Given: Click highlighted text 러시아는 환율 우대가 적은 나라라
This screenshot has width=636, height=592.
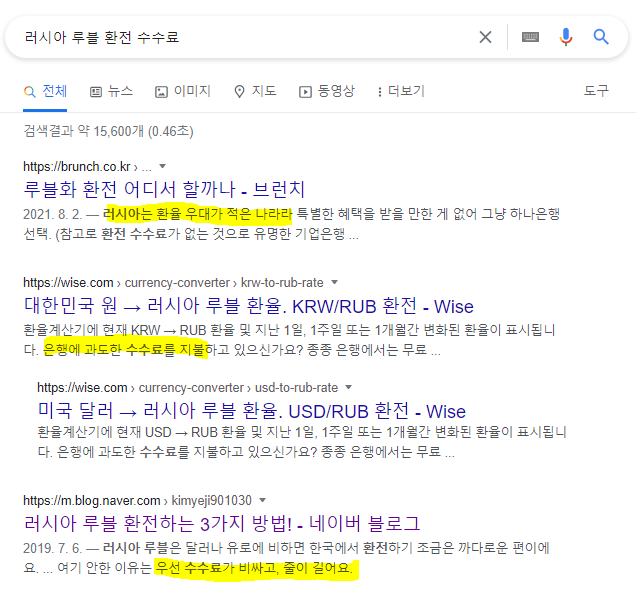Looking at the screenshot, I should point(198,214).
